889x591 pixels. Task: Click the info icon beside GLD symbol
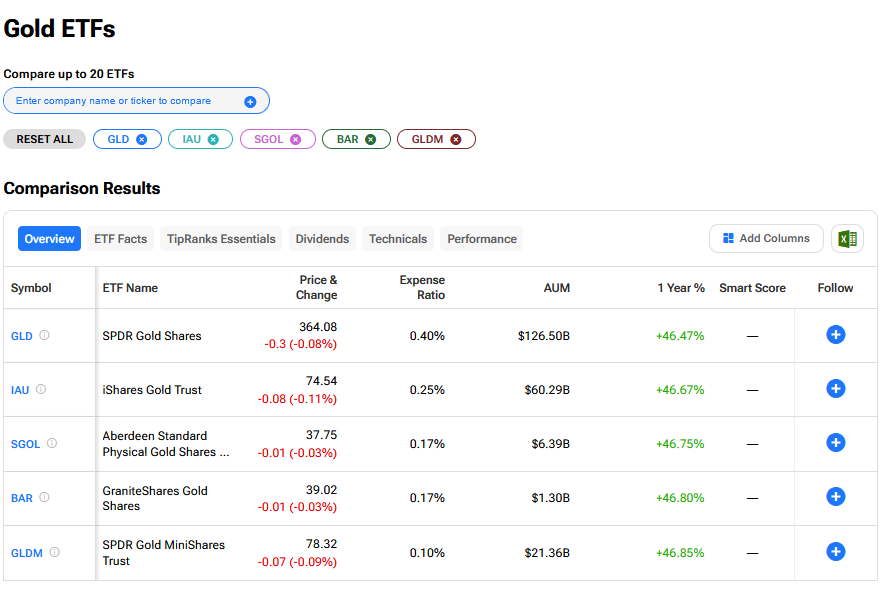point(44,336)
